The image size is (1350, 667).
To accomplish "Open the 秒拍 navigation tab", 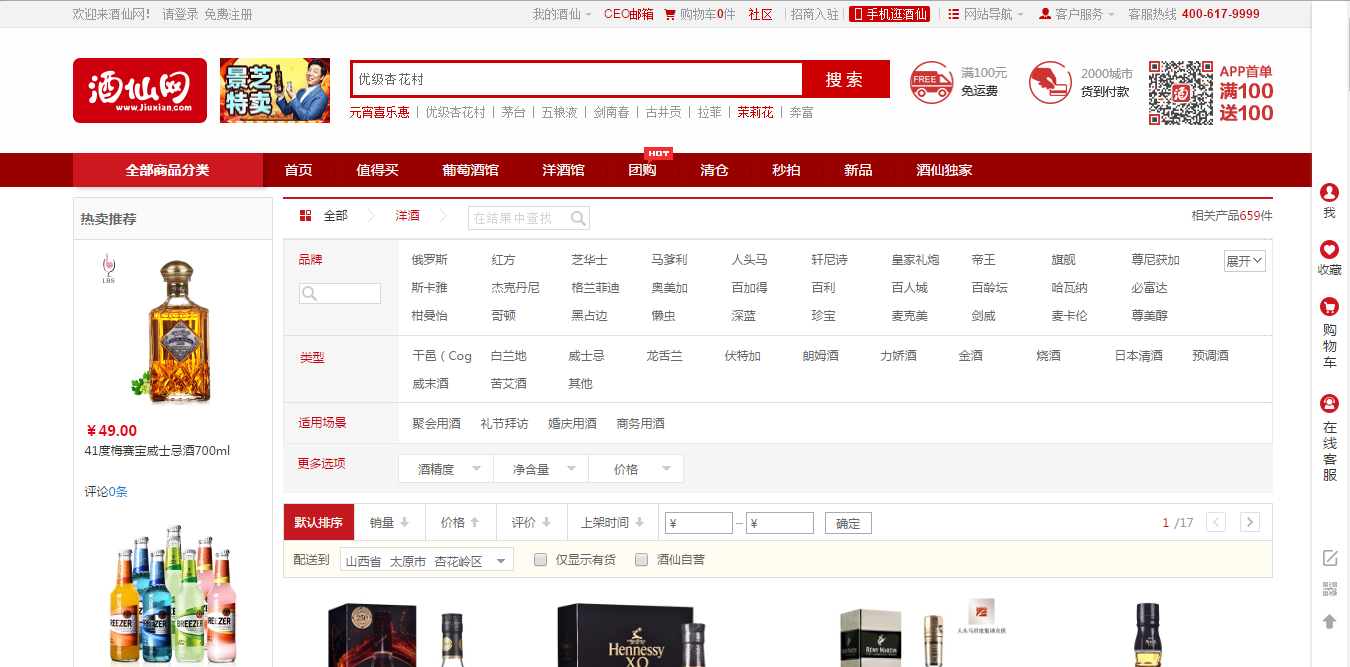I will (x=786, y=170).
